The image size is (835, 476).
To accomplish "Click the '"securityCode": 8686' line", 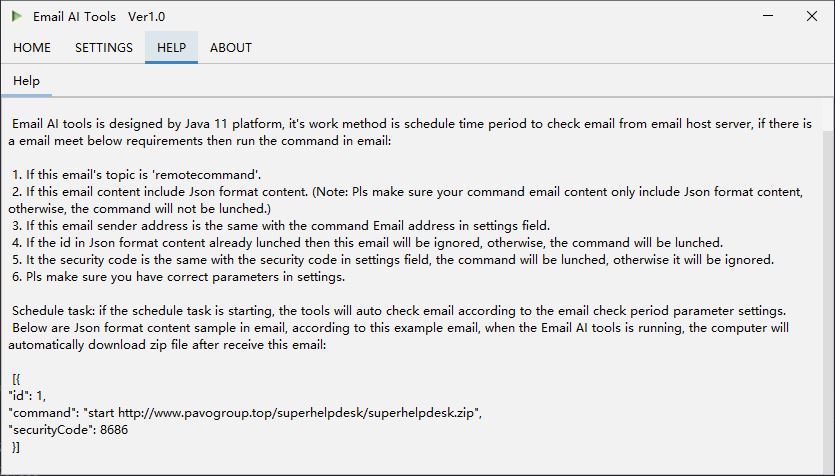I will point(68,430).
